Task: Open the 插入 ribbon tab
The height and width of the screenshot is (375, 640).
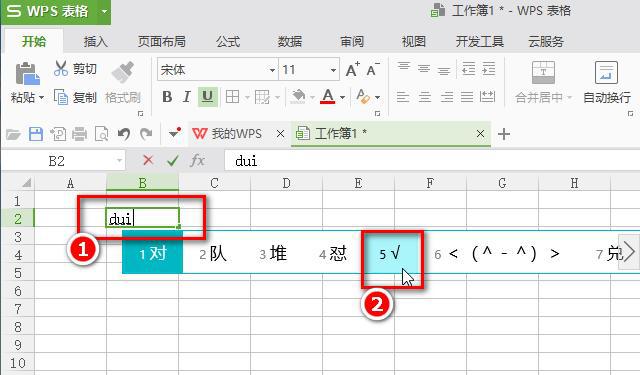Action: point(96,41)
